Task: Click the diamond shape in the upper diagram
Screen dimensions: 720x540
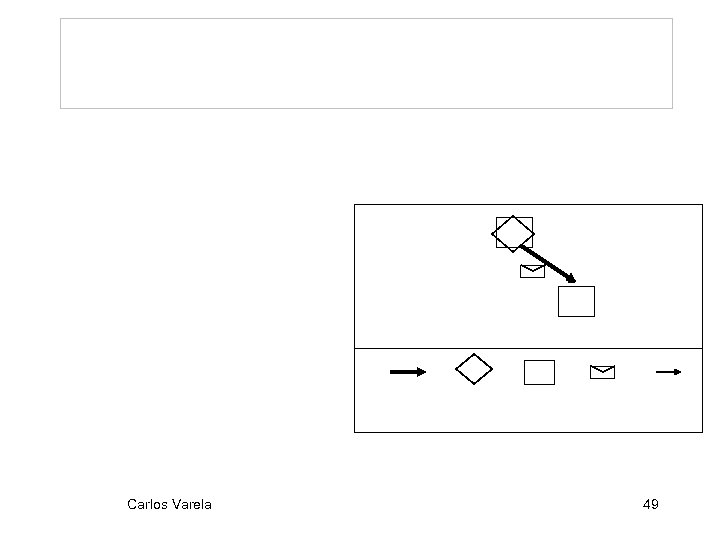Action: coord(513,233)
